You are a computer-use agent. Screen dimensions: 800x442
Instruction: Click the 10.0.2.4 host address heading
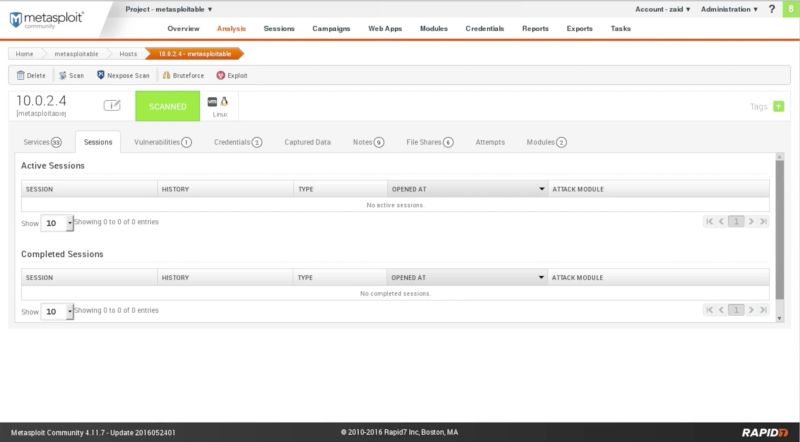(x=41, y=101)
